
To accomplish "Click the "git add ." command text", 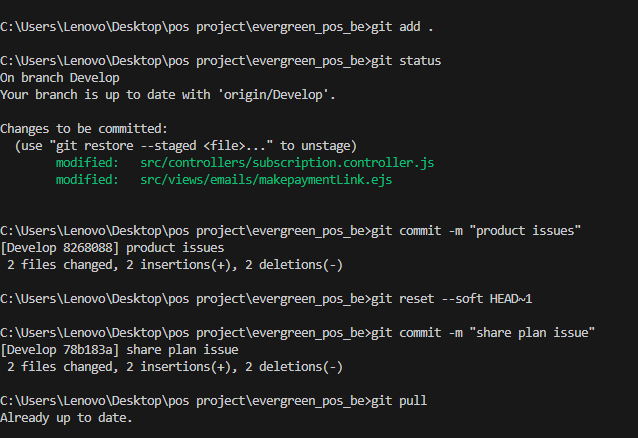I will (x=402, y=26).
